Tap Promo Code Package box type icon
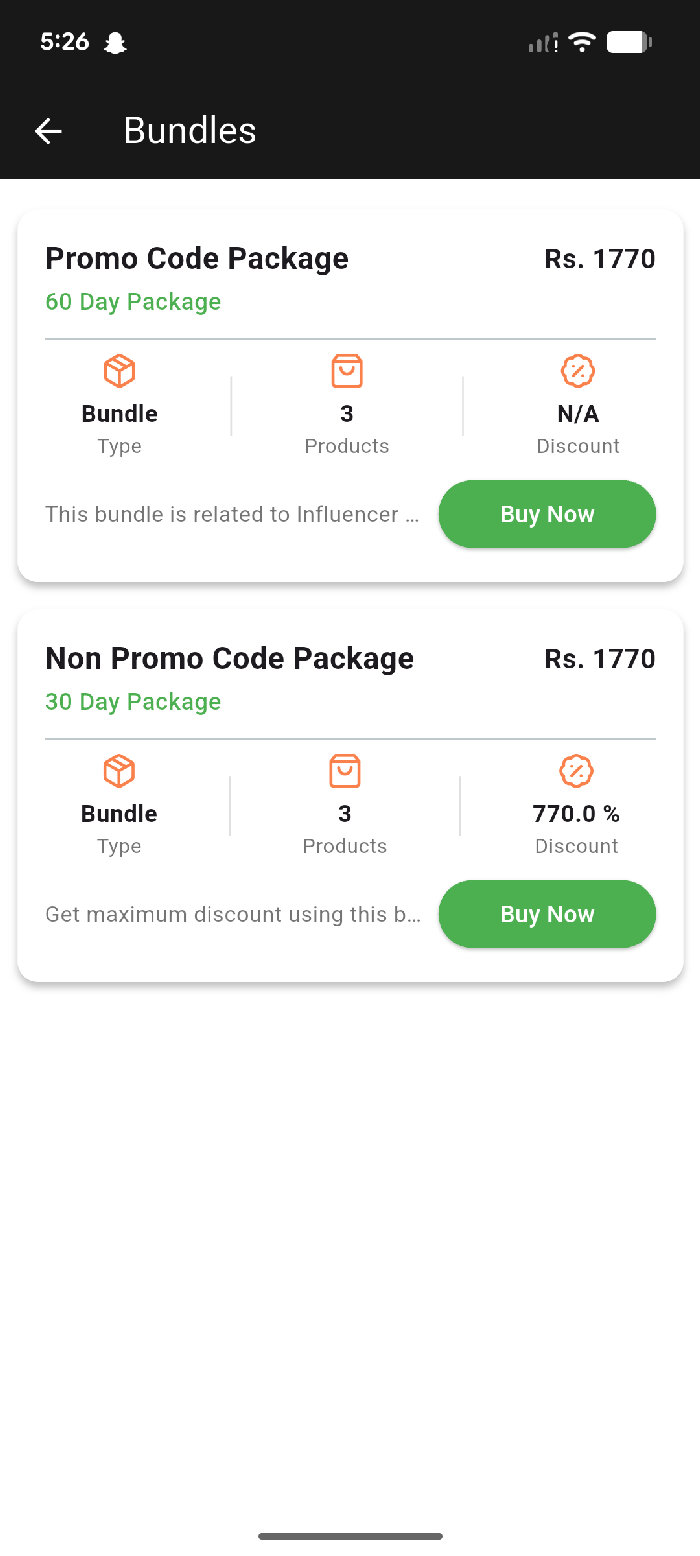This screenshot has width=700, height=1556. point(119,372)
